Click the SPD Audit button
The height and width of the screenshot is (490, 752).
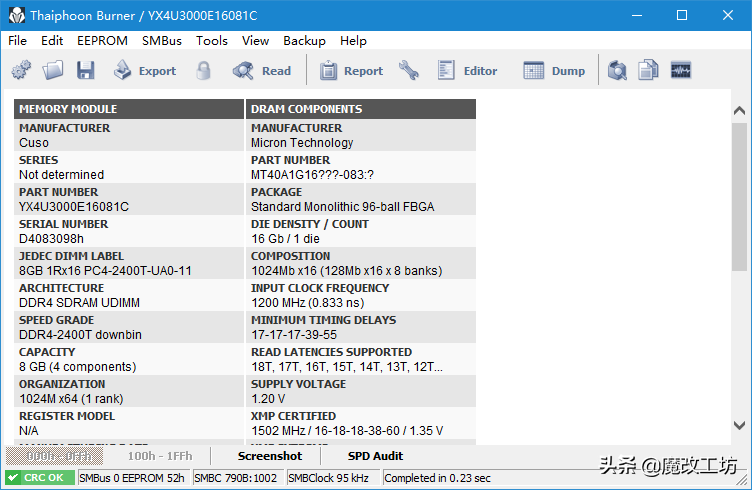[375, 456]
